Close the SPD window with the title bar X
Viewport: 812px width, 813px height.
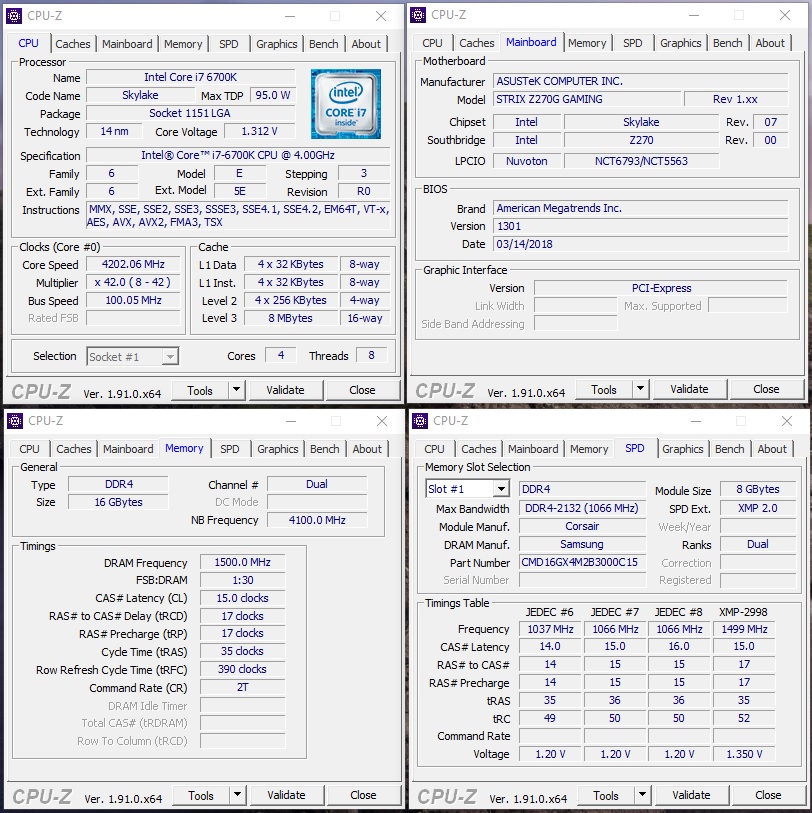788,421
